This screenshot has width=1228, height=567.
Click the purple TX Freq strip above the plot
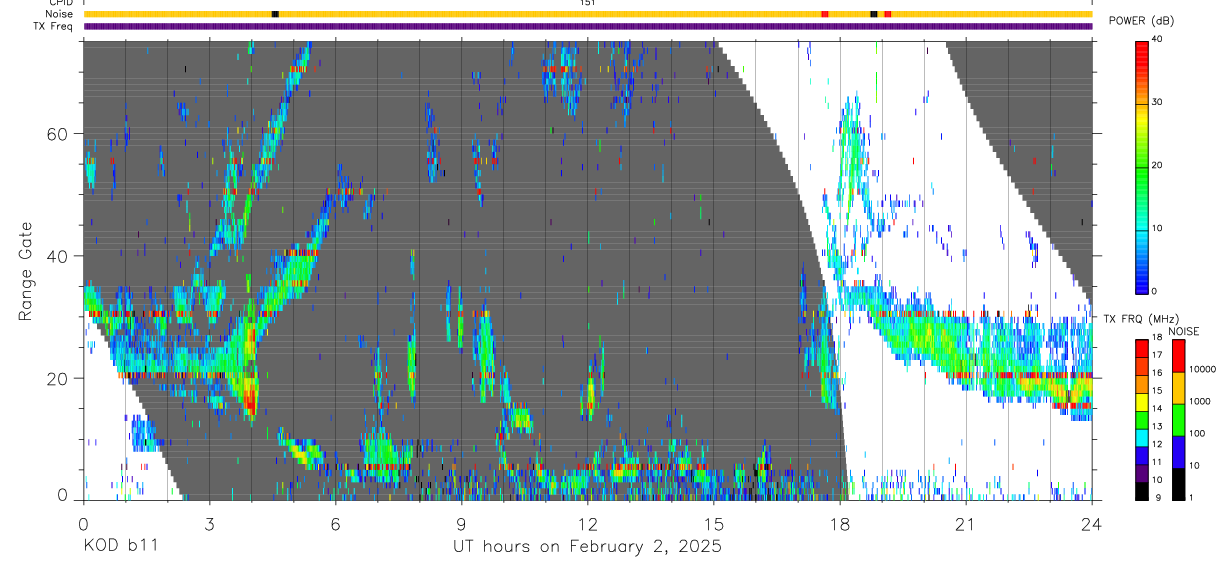tap(588, 26)
